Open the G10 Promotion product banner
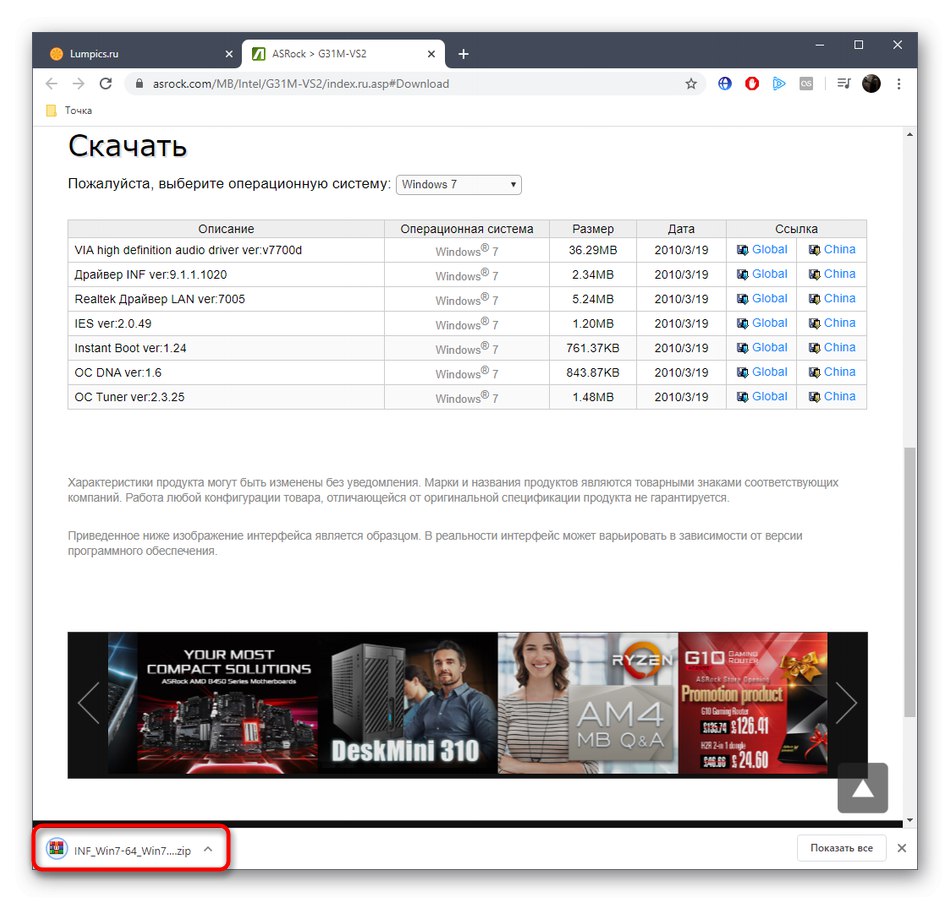Screen dimensions: 950x902 [x=753, y=703]
